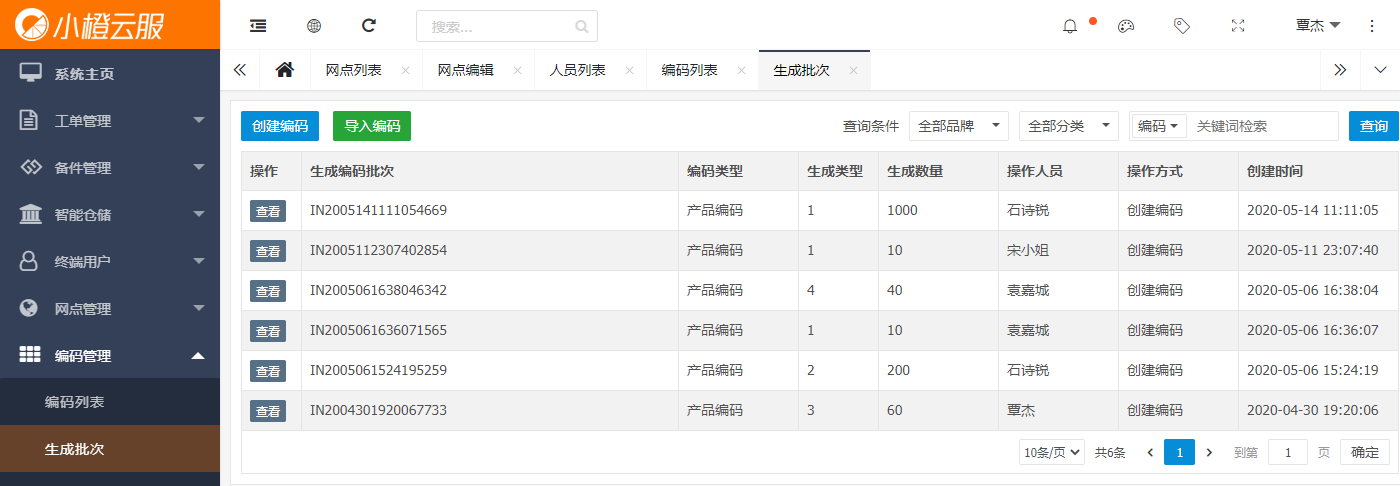Focus the 关键词检索 input
The width and height of the screenshot is (1400, 486).
1264,126
